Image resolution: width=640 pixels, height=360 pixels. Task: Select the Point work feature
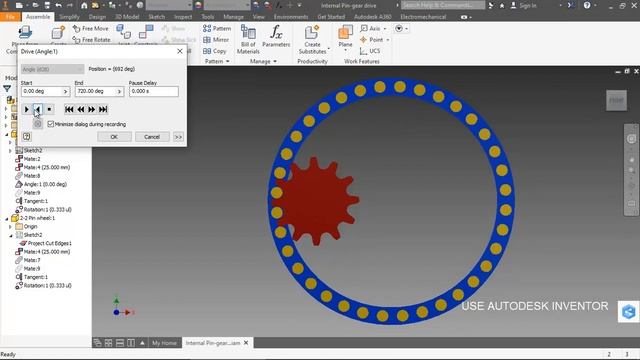point(372,40)
